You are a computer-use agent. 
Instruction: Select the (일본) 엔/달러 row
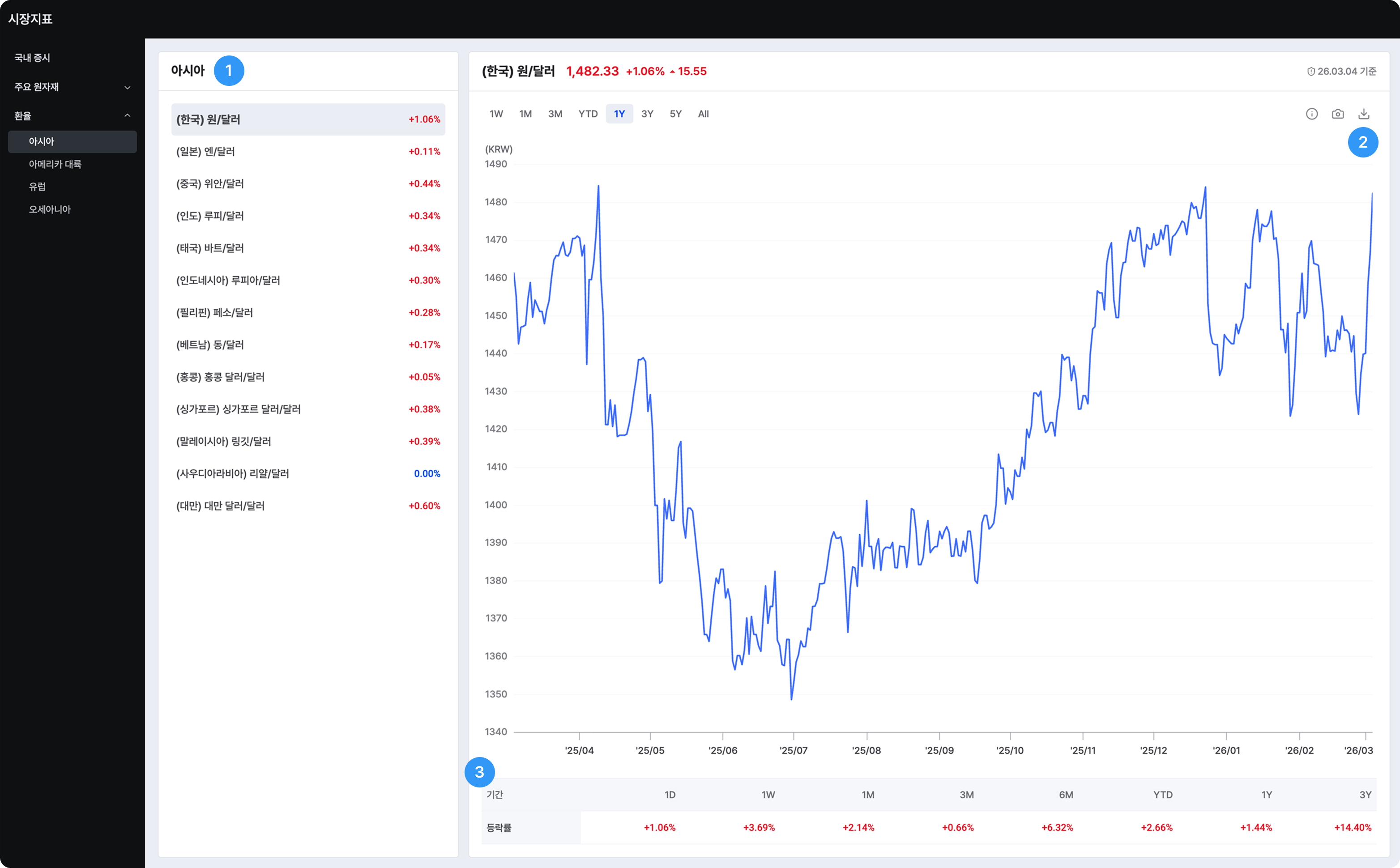[x=308, y=152]
